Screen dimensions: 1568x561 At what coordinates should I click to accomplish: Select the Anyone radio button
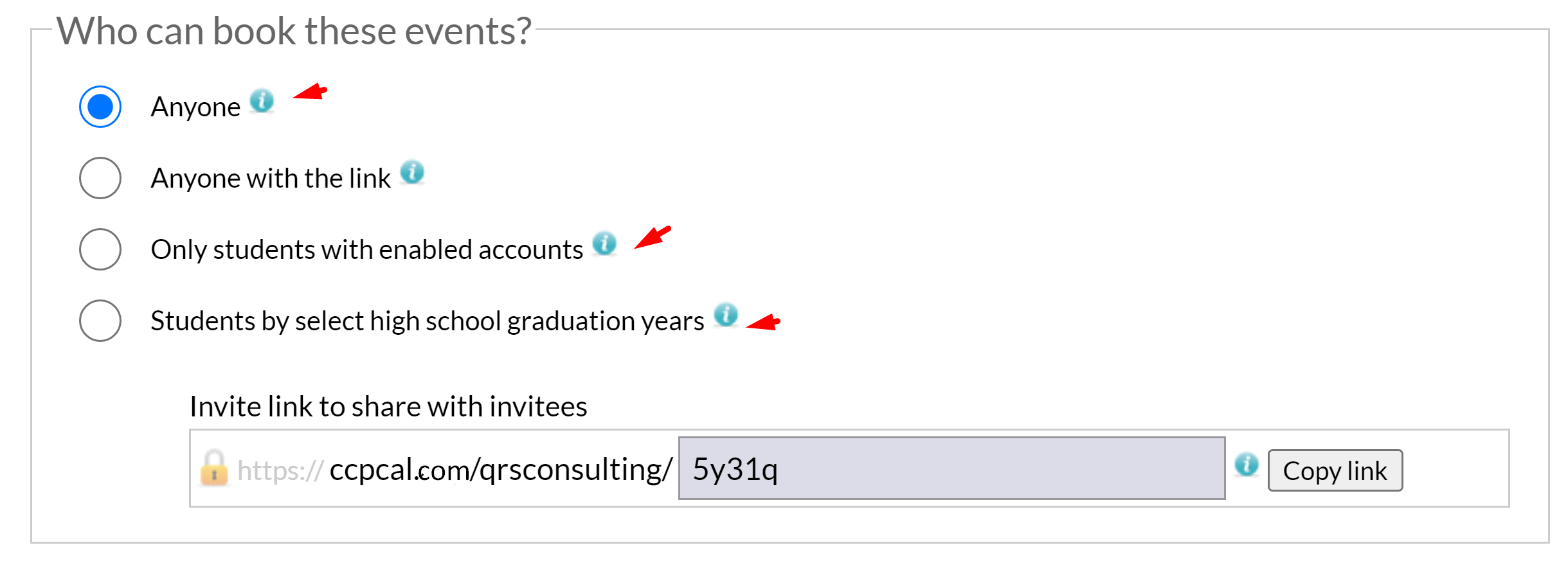100,107
